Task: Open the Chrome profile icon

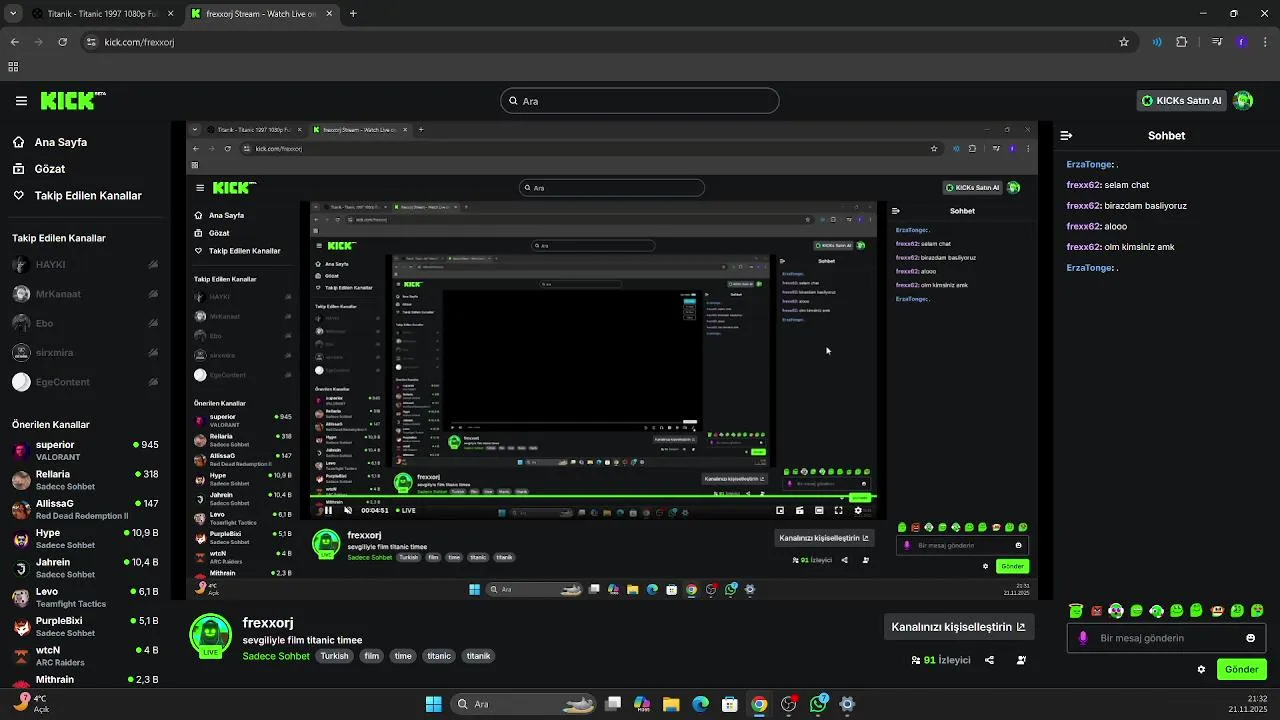Action: [x=1241, y=42]
